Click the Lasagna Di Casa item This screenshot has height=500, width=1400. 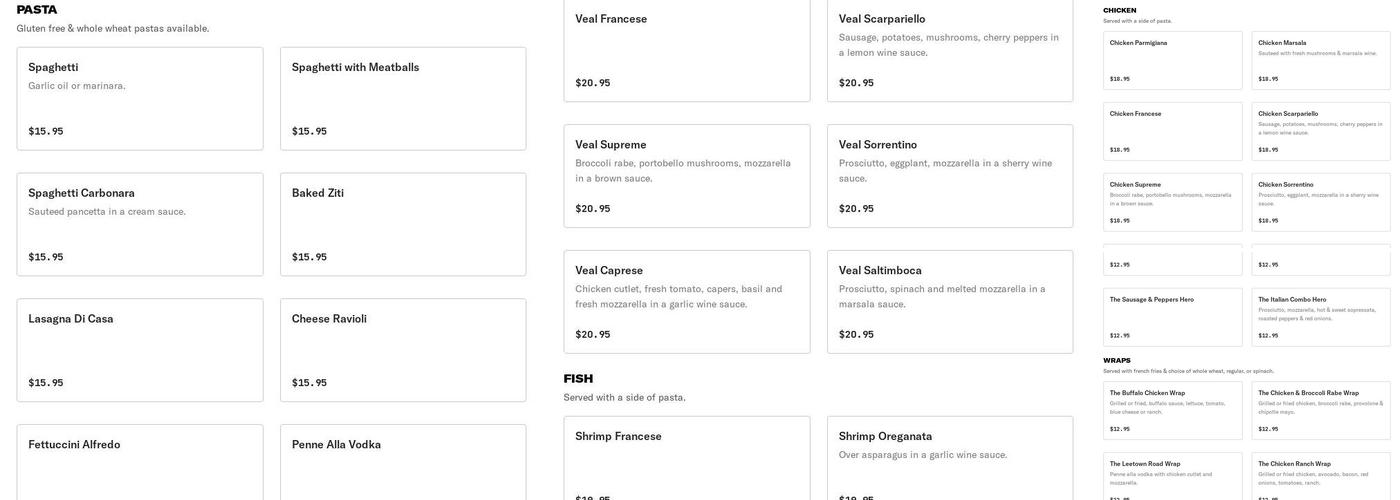tap(140, 350)
